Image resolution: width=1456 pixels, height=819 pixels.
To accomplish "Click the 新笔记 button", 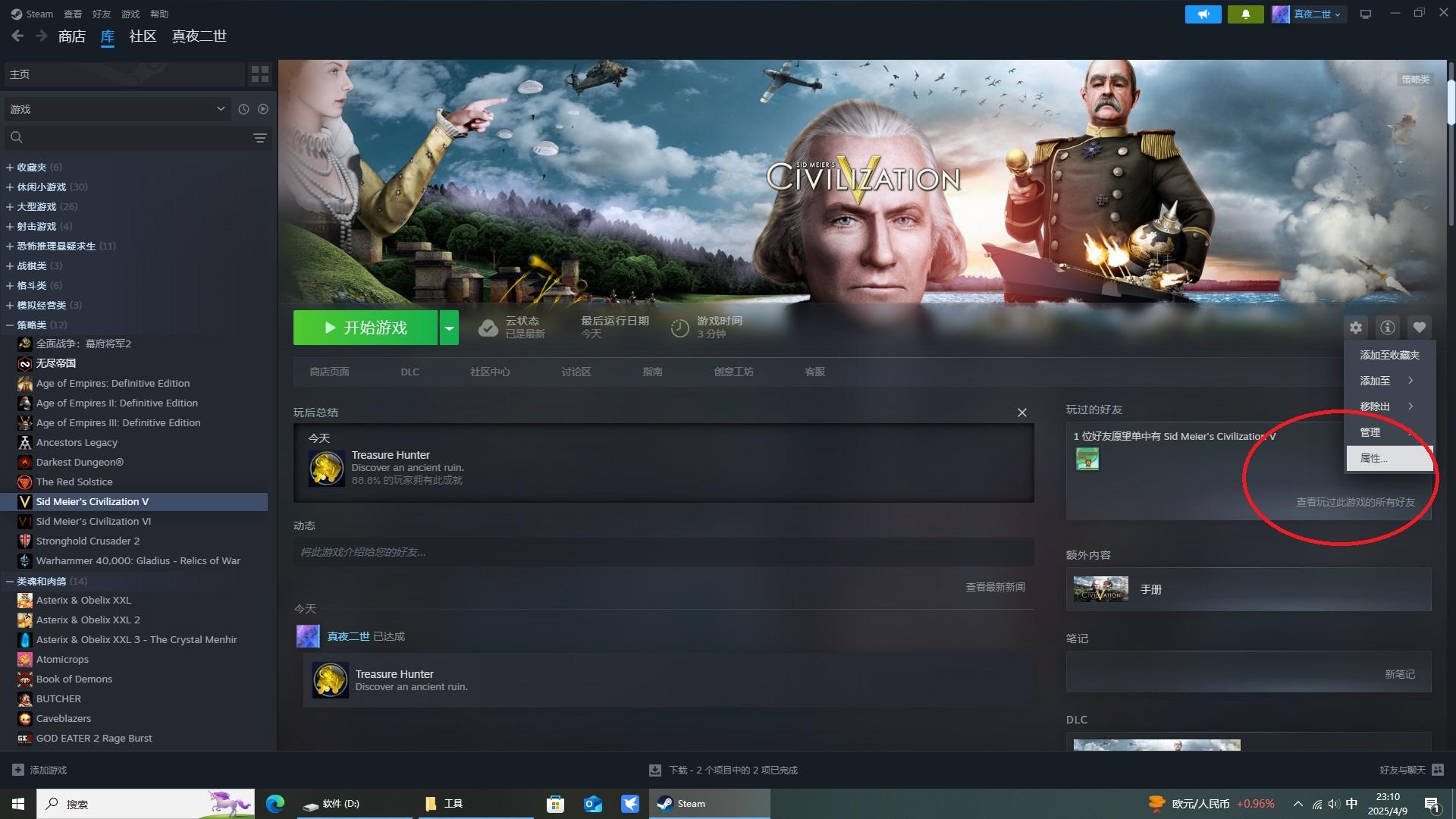I will coord(1399,674).
